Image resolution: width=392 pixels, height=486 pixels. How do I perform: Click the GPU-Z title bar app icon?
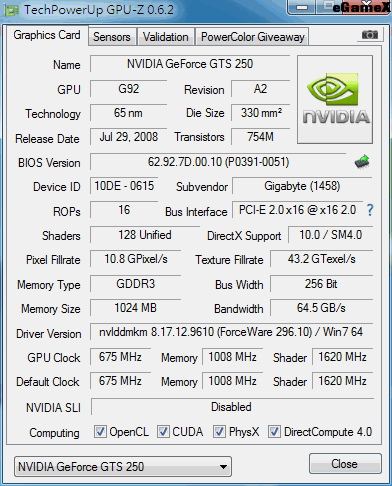(12, 10)
